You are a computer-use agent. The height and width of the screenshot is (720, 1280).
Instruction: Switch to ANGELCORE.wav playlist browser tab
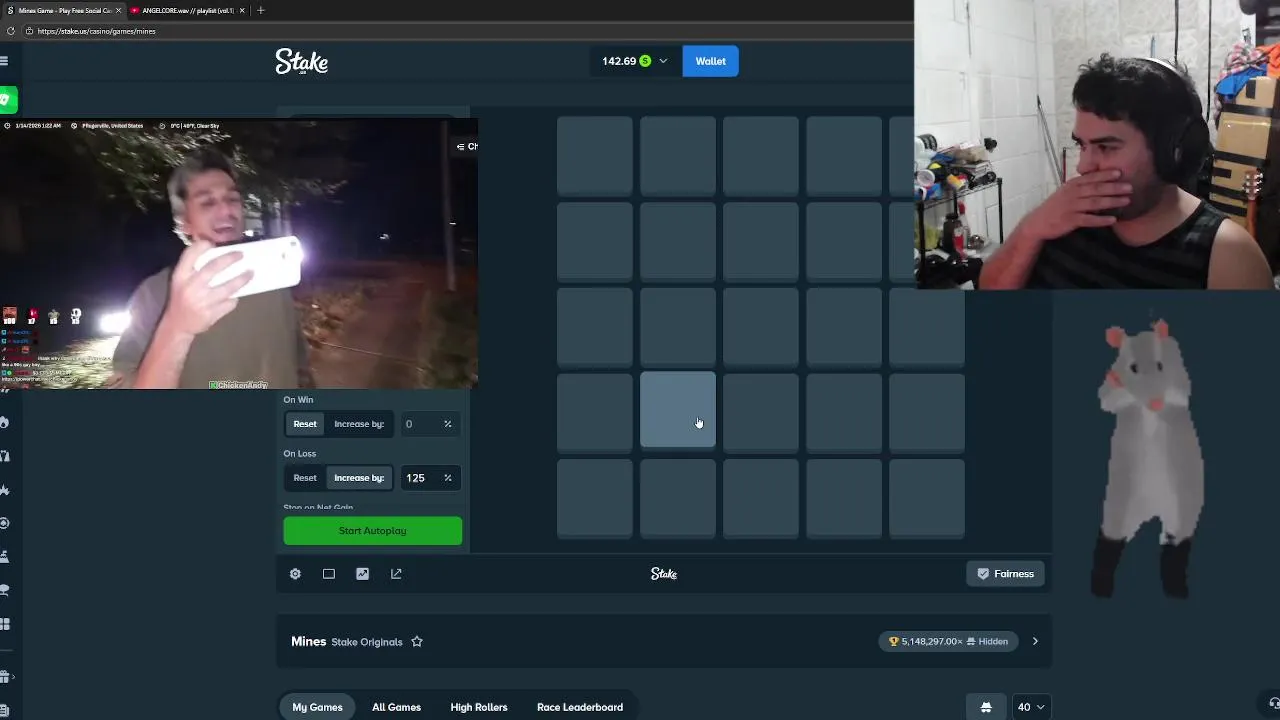point(188,10)
